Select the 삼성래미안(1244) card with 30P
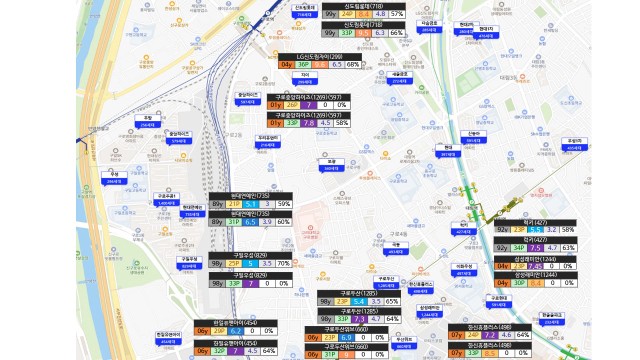Image resolution: width=640 pixels, height=360 pixels. (536, 279)
